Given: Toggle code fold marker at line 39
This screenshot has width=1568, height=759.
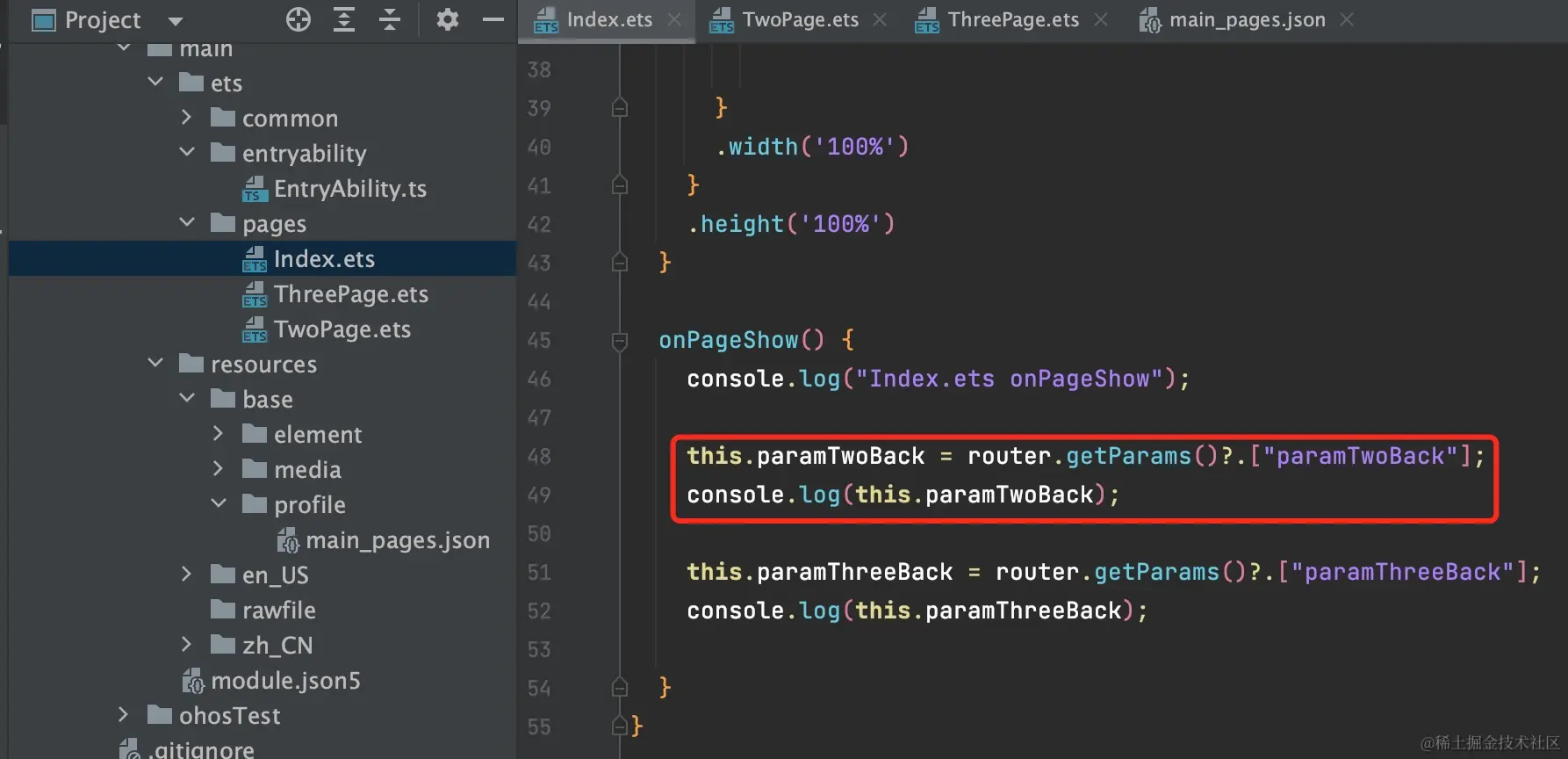Looking at the screenshot, I should coord(620,107).
